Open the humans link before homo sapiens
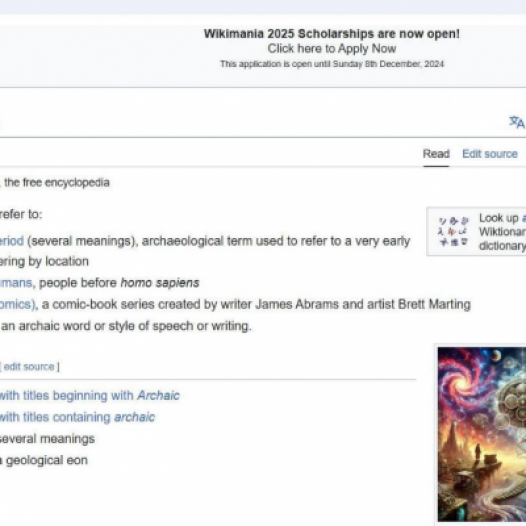The height and width of the screenshot is (526, 526). coord(16,283)
